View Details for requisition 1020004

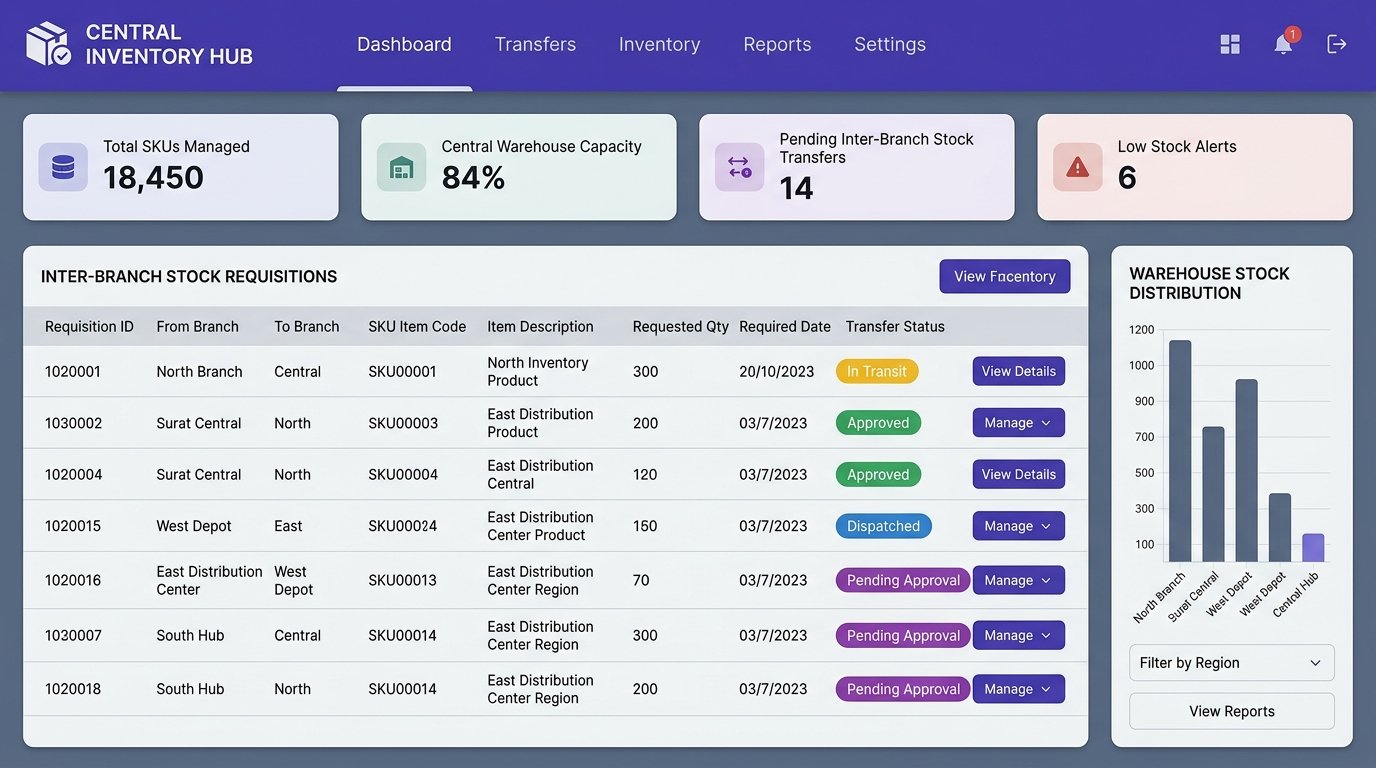1018,474
